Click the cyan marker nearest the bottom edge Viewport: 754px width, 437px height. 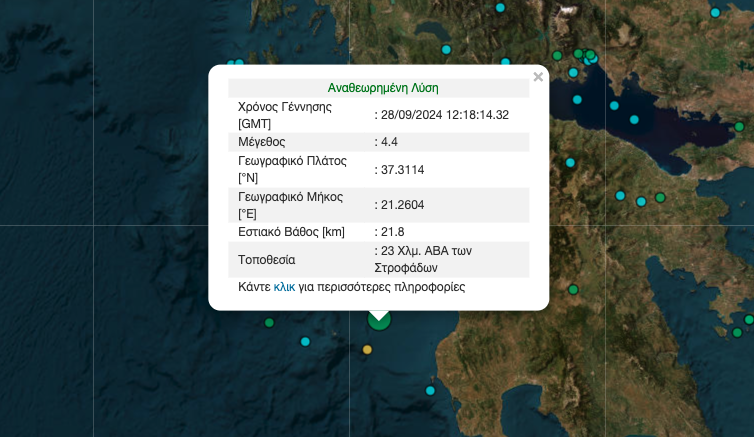430,391
